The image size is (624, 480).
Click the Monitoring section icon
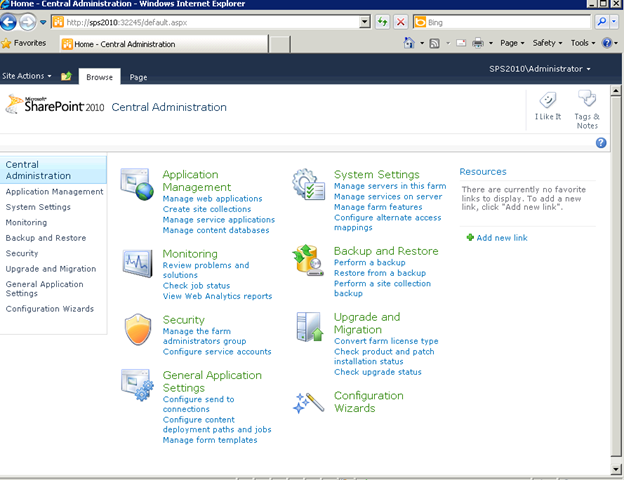point(136,263)
